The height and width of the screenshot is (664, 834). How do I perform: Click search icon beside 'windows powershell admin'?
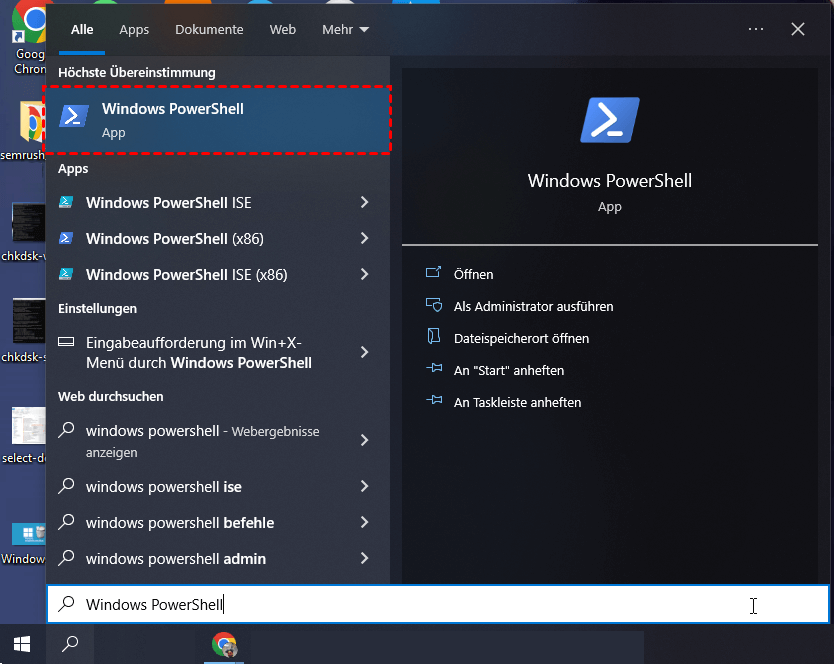66,558
